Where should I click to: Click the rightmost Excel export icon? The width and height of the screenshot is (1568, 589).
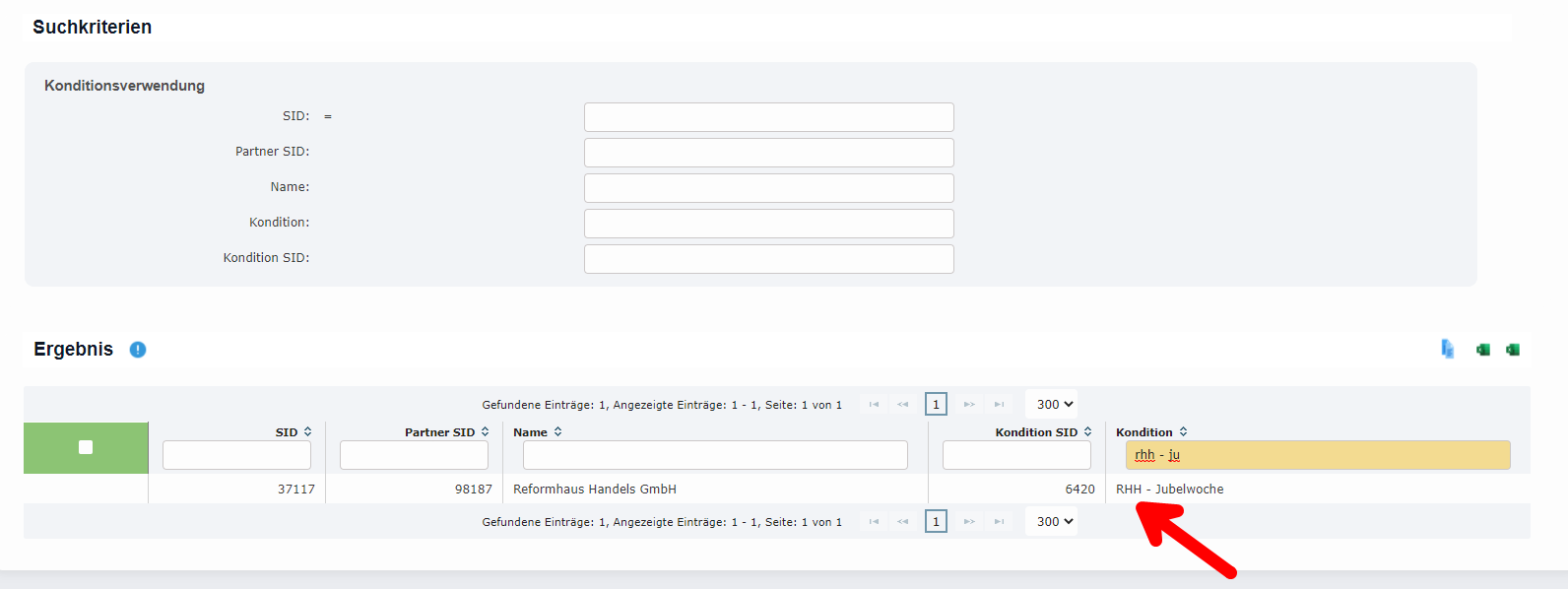pos(1513,350)
